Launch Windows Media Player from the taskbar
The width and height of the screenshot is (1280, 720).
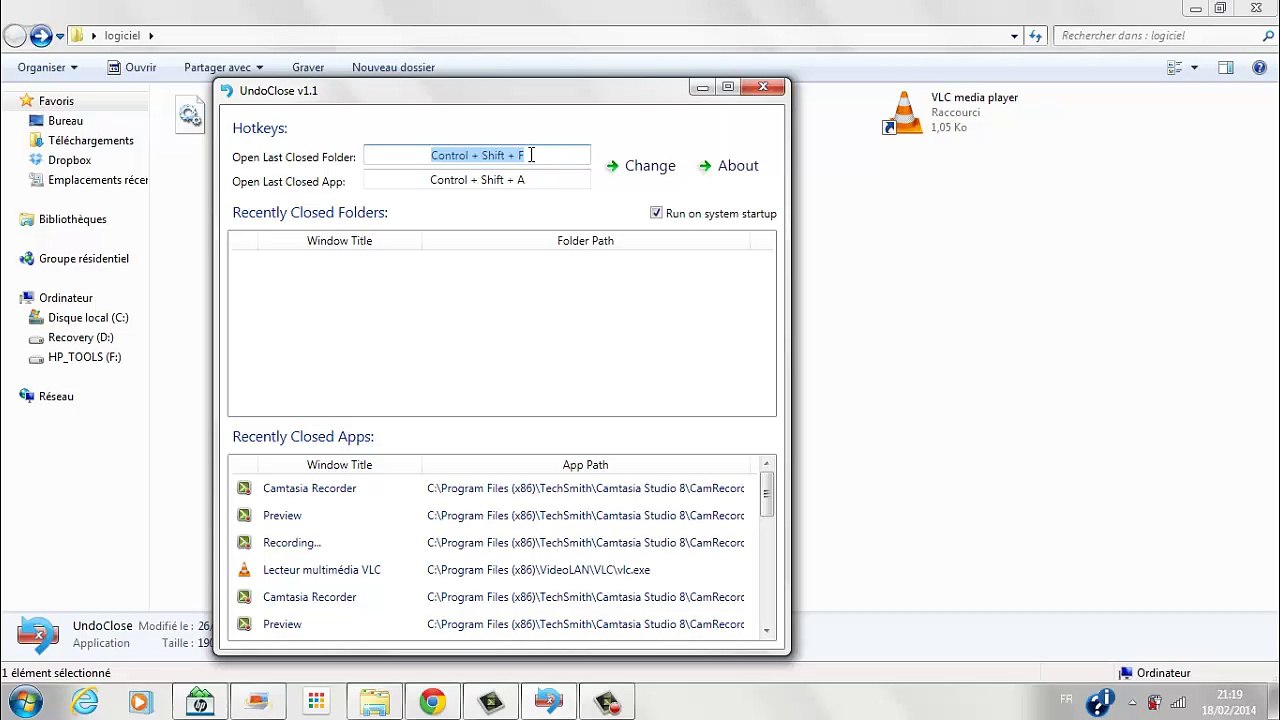point(140,702)
